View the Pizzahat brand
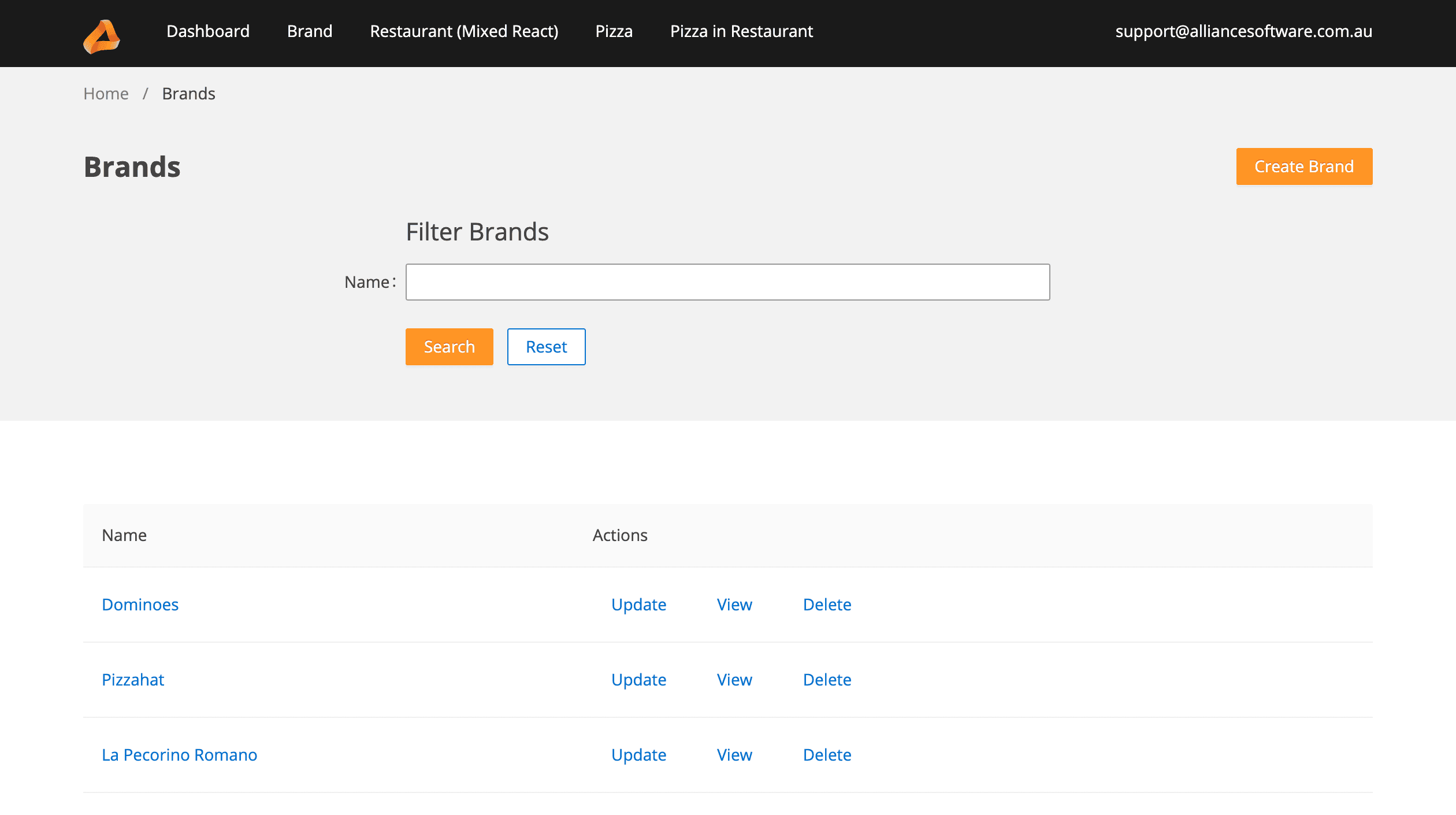Screen dimensions: 1456x815 point(734,680)
